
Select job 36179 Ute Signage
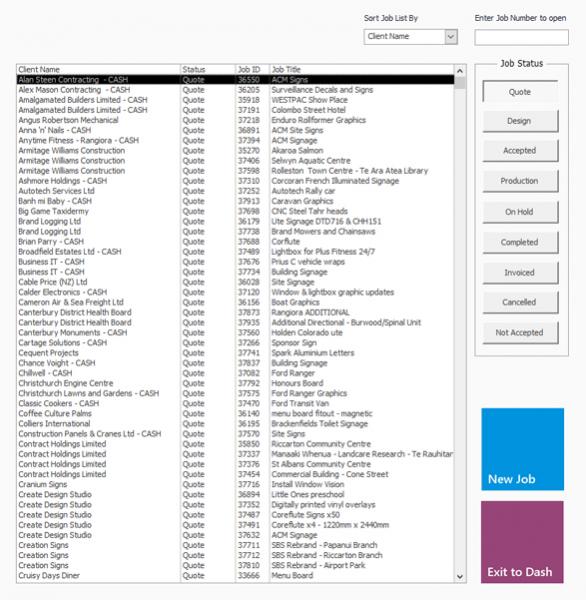[x=235, y=222]
